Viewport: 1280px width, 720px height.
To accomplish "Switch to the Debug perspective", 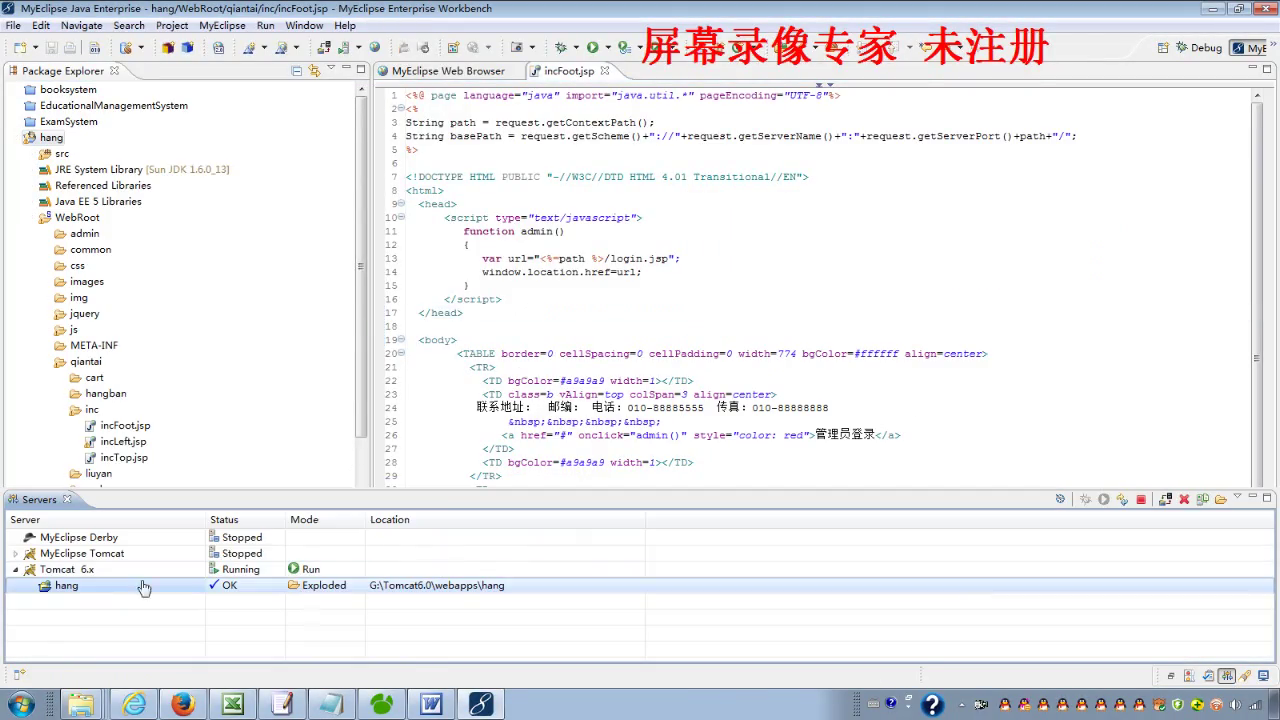I will [1199, 47].
